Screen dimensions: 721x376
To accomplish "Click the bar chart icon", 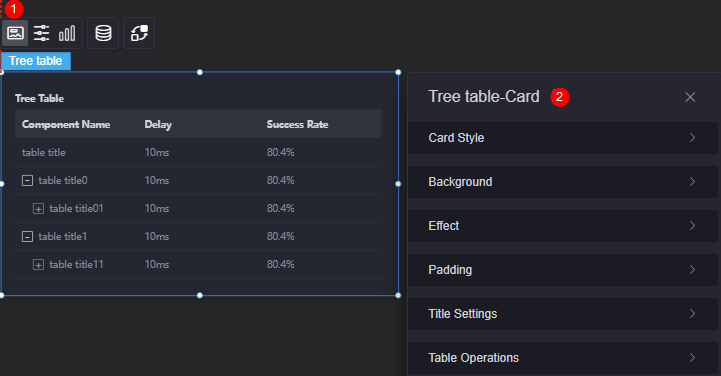I will (67, 33).
